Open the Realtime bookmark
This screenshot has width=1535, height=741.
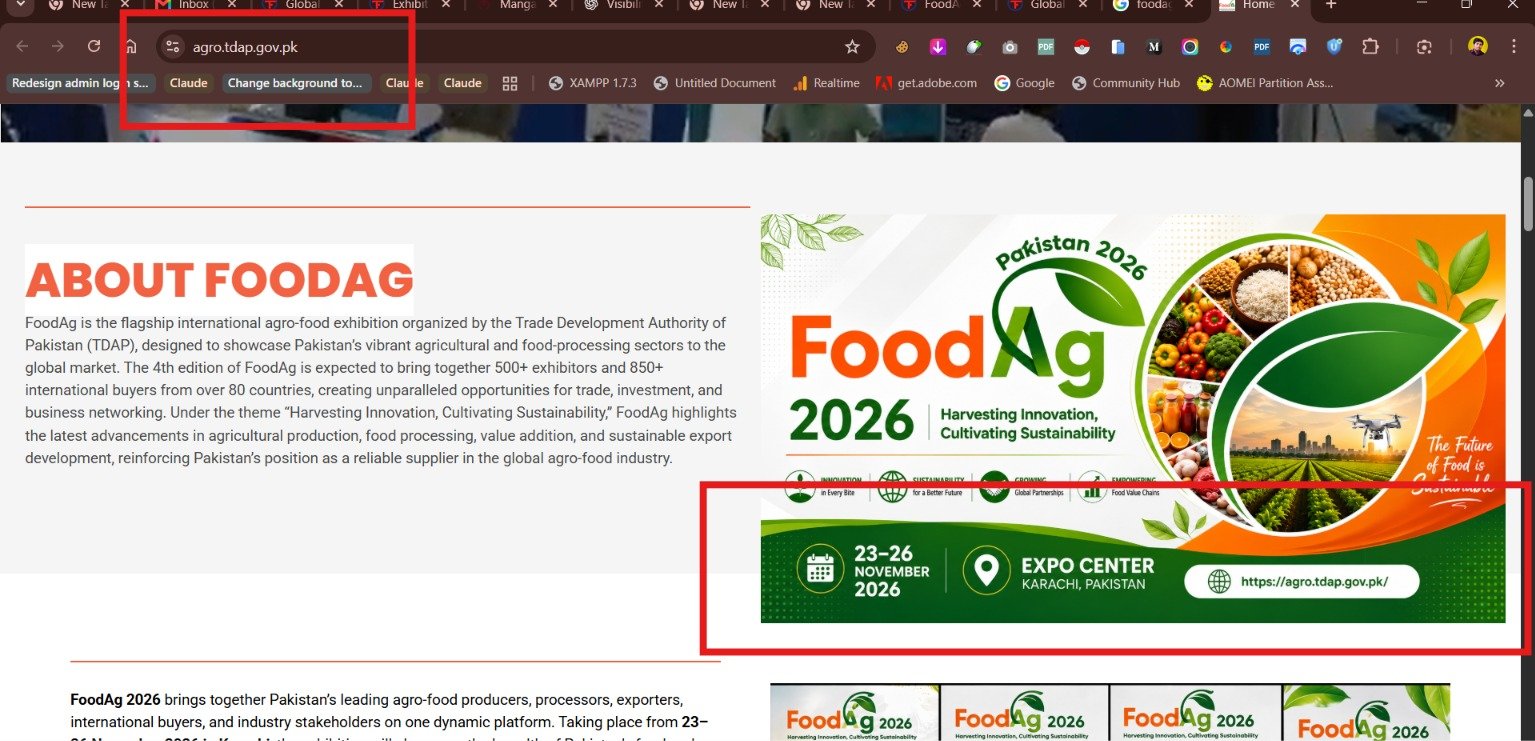click(825, 83)
